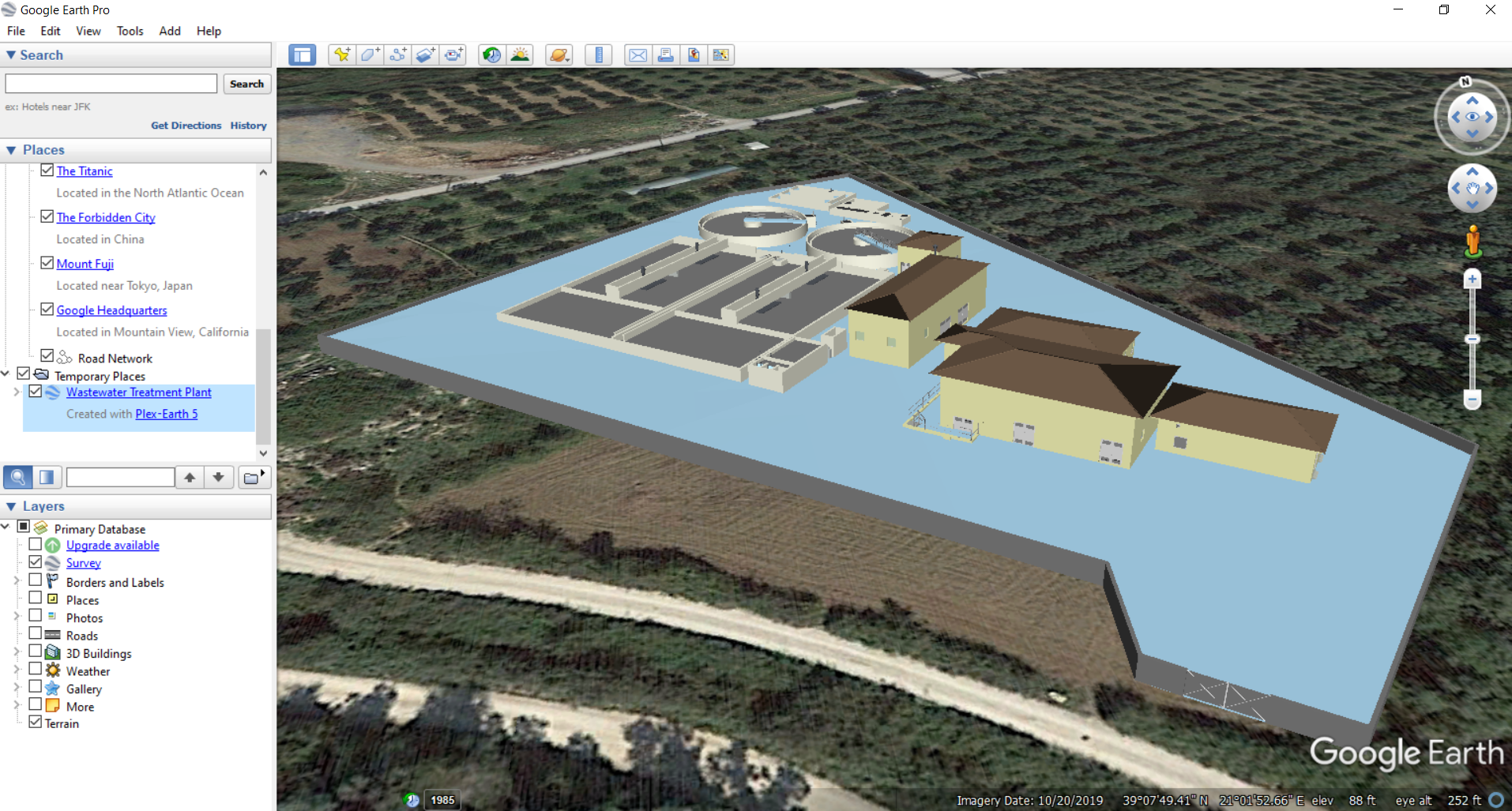Open the add folder button in Places

pyautogui.click(x=253, y=477)
